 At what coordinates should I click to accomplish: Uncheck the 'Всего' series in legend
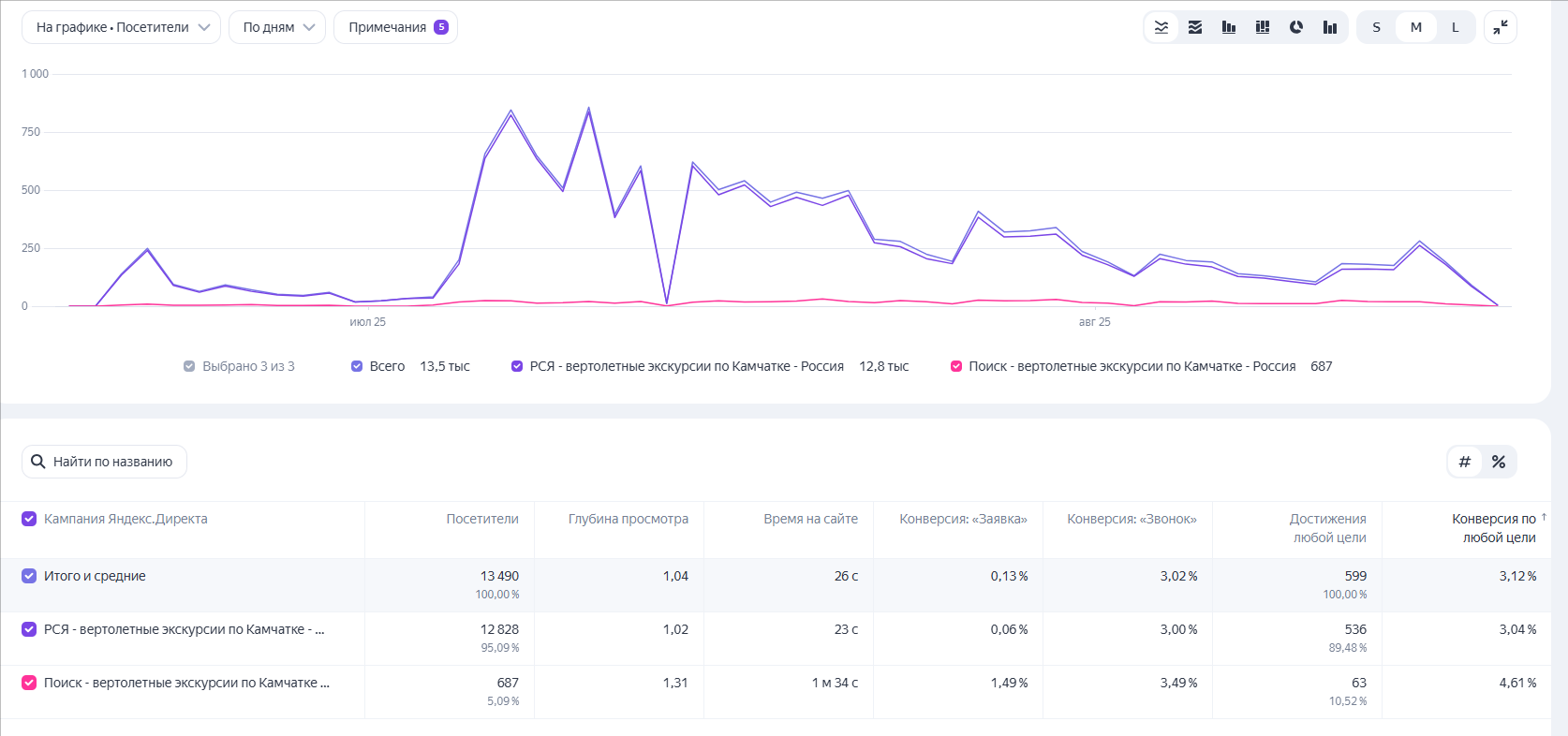point(357,366)
